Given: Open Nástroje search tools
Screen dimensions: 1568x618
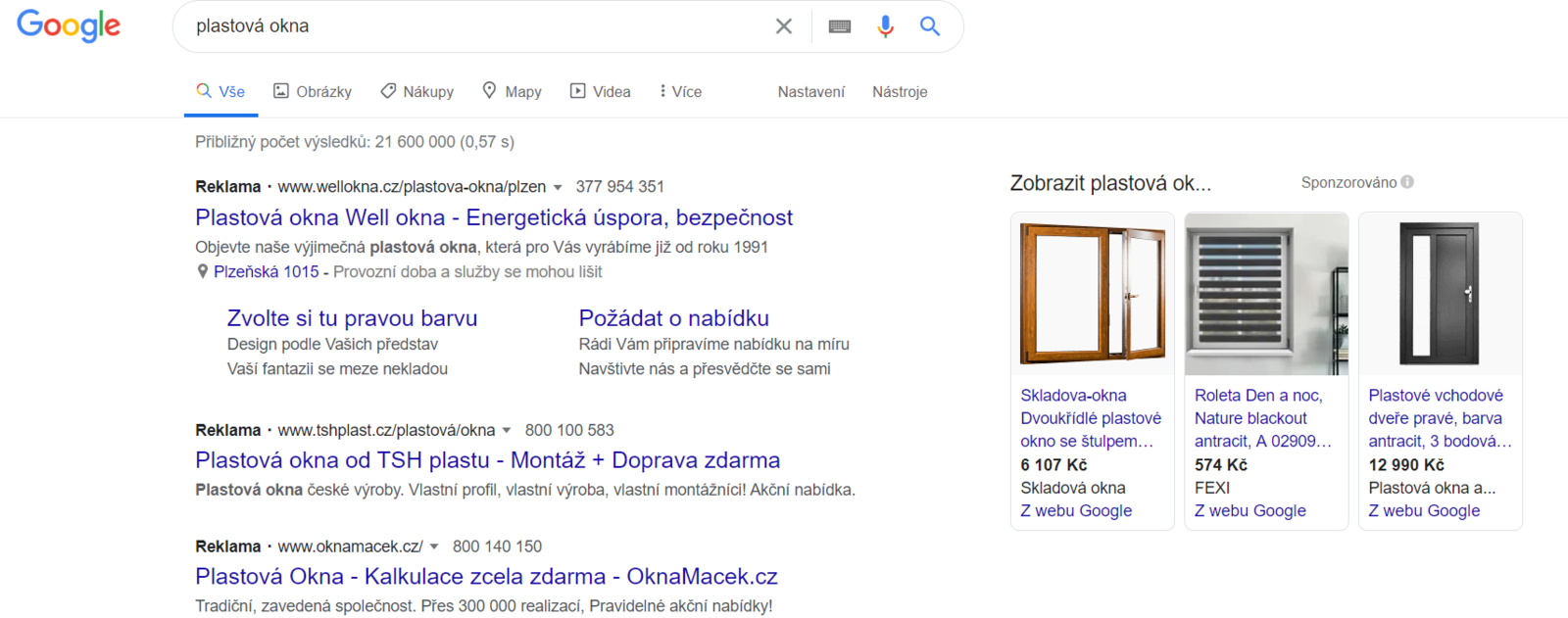Looking at the screenshot, I should click(900, 91).
